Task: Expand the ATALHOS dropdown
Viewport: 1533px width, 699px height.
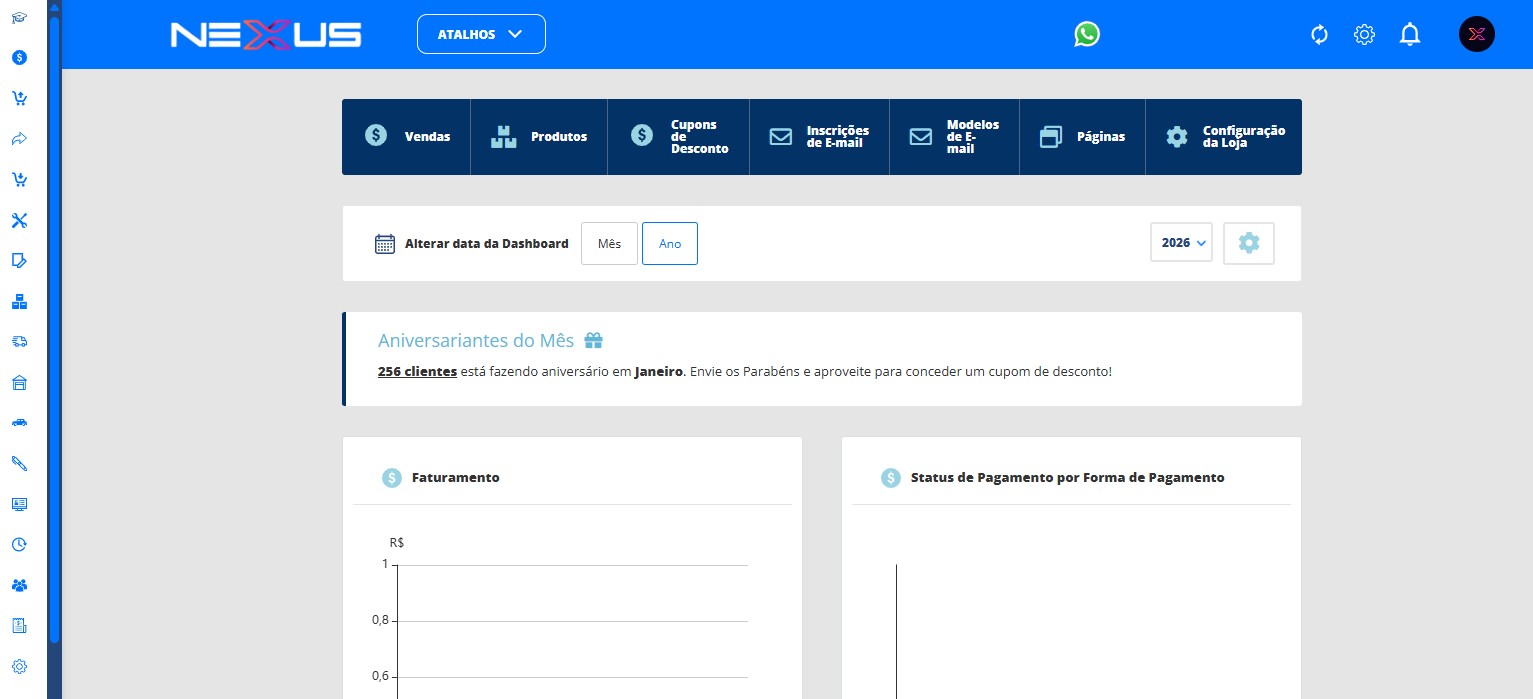Action: pyautogui.click(x=481, y=34)
